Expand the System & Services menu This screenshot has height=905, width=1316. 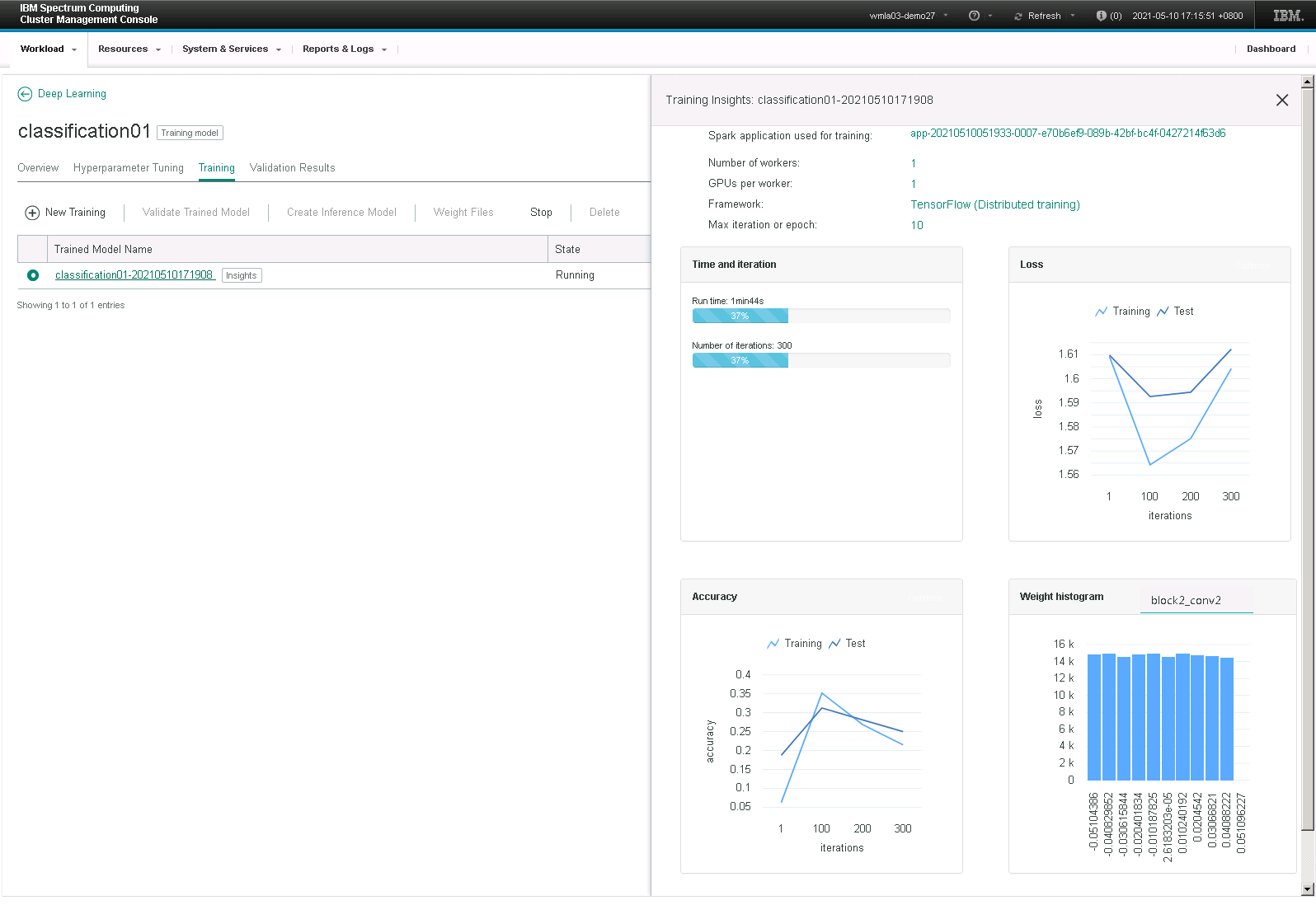coord(232,49)
